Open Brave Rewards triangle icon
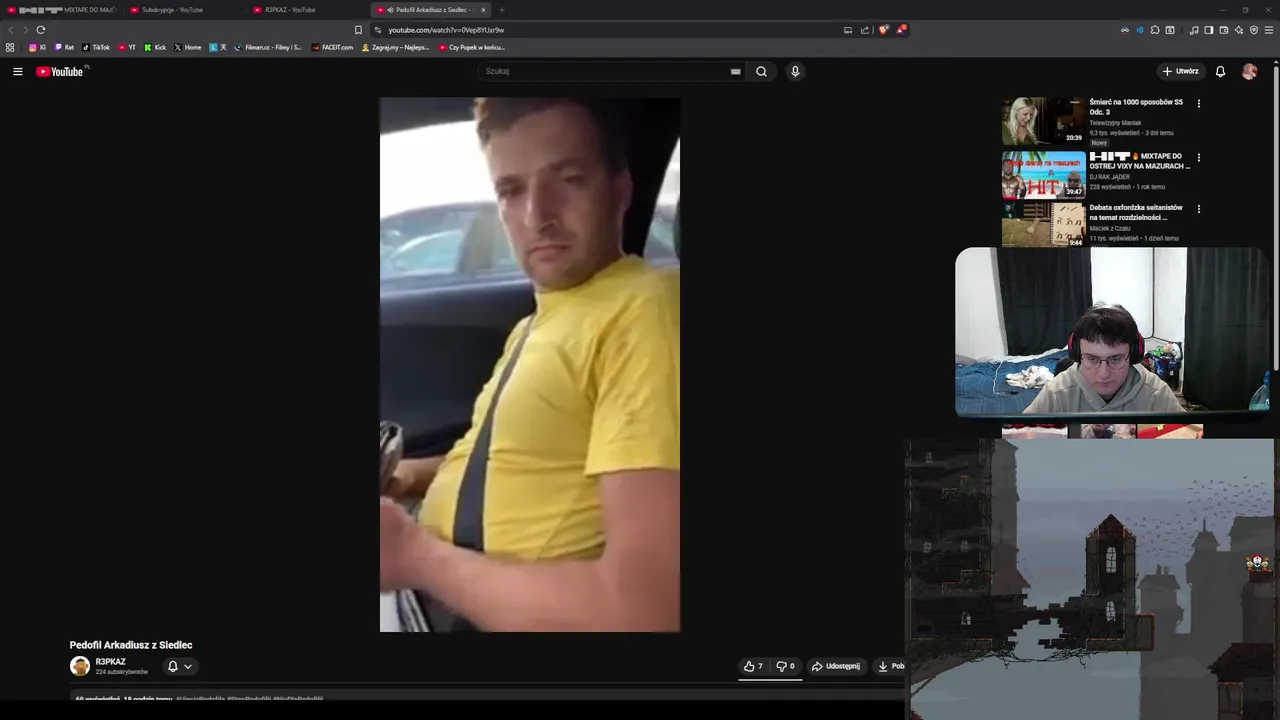Image resolution: width=1280 pixels, height=720 pixels. click(x=901, y=30)
